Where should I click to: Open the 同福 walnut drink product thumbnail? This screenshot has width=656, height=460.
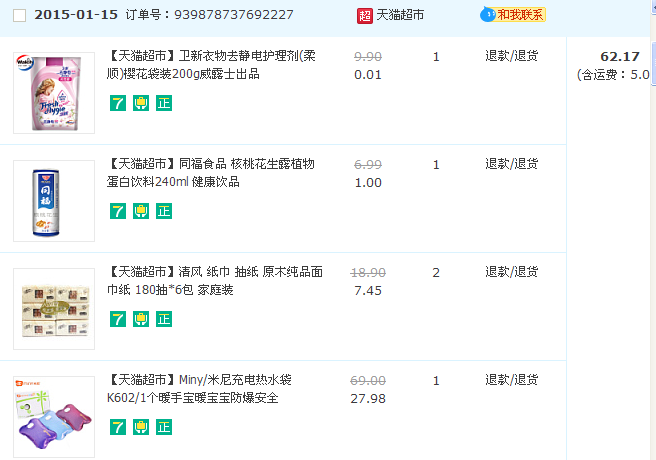pos(54,201)
